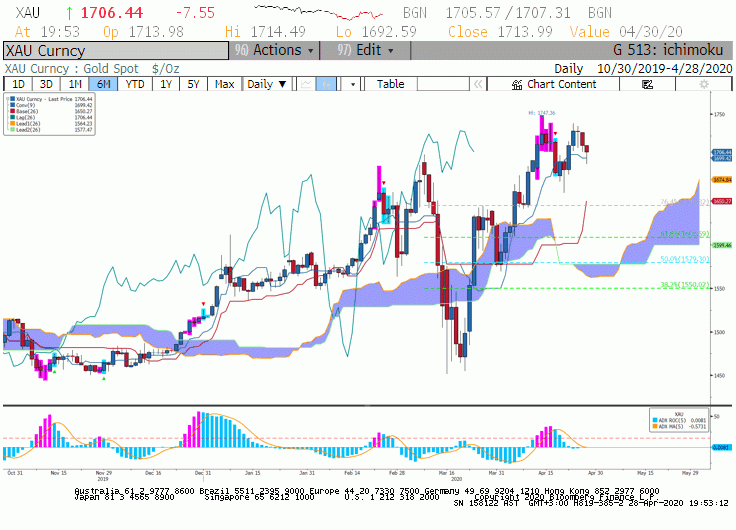Viewport: 736px width, 530px height.
Task: Click XAU Curncy Last Price legend swatch
Action: point(13,99)
